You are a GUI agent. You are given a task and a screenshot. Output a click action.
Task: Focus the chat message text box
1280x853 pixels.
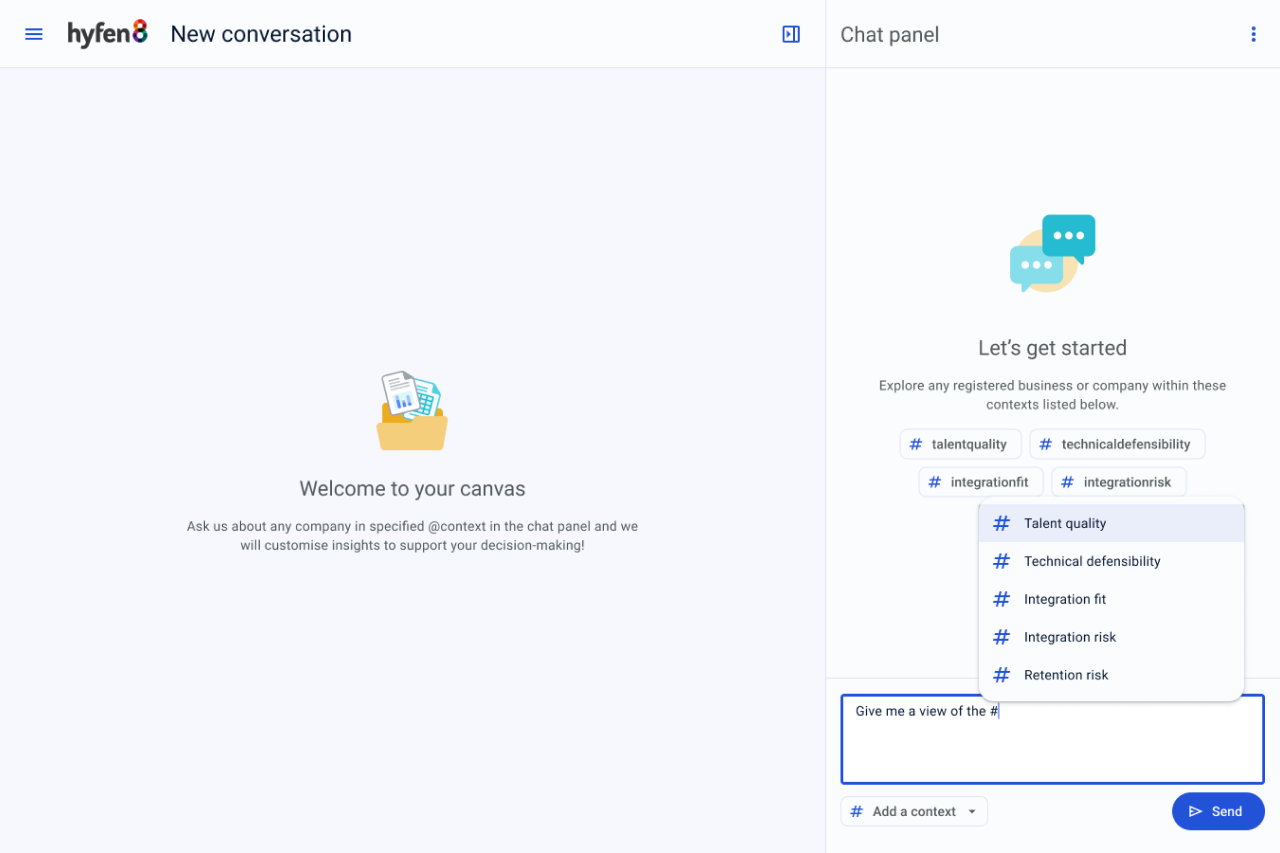[x=1052, y=739]
